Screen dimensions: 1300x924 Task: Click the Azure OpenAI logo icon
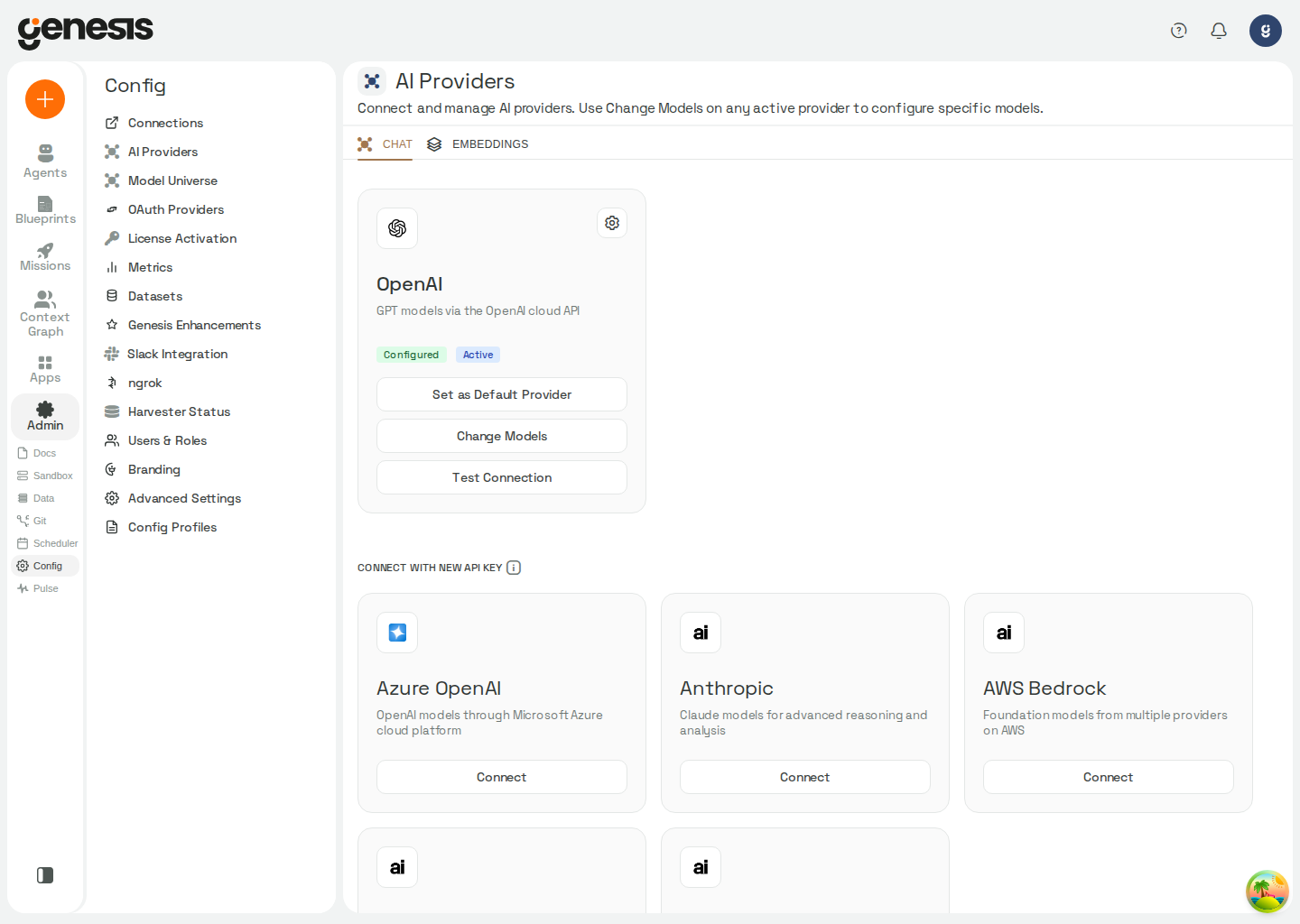397,633
